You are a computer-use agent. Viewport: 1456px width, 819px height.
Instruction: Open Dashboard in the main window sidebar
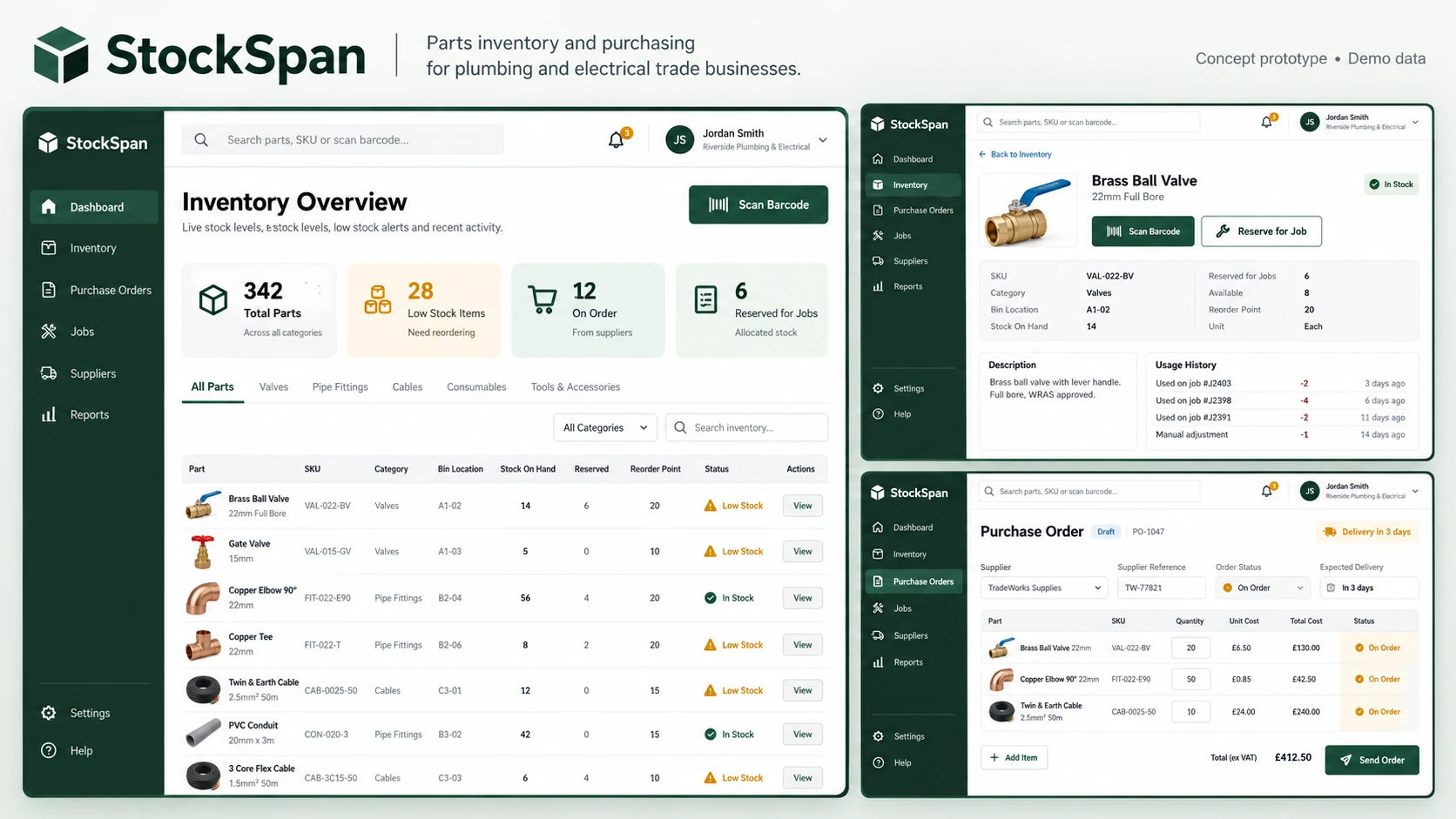94,207
